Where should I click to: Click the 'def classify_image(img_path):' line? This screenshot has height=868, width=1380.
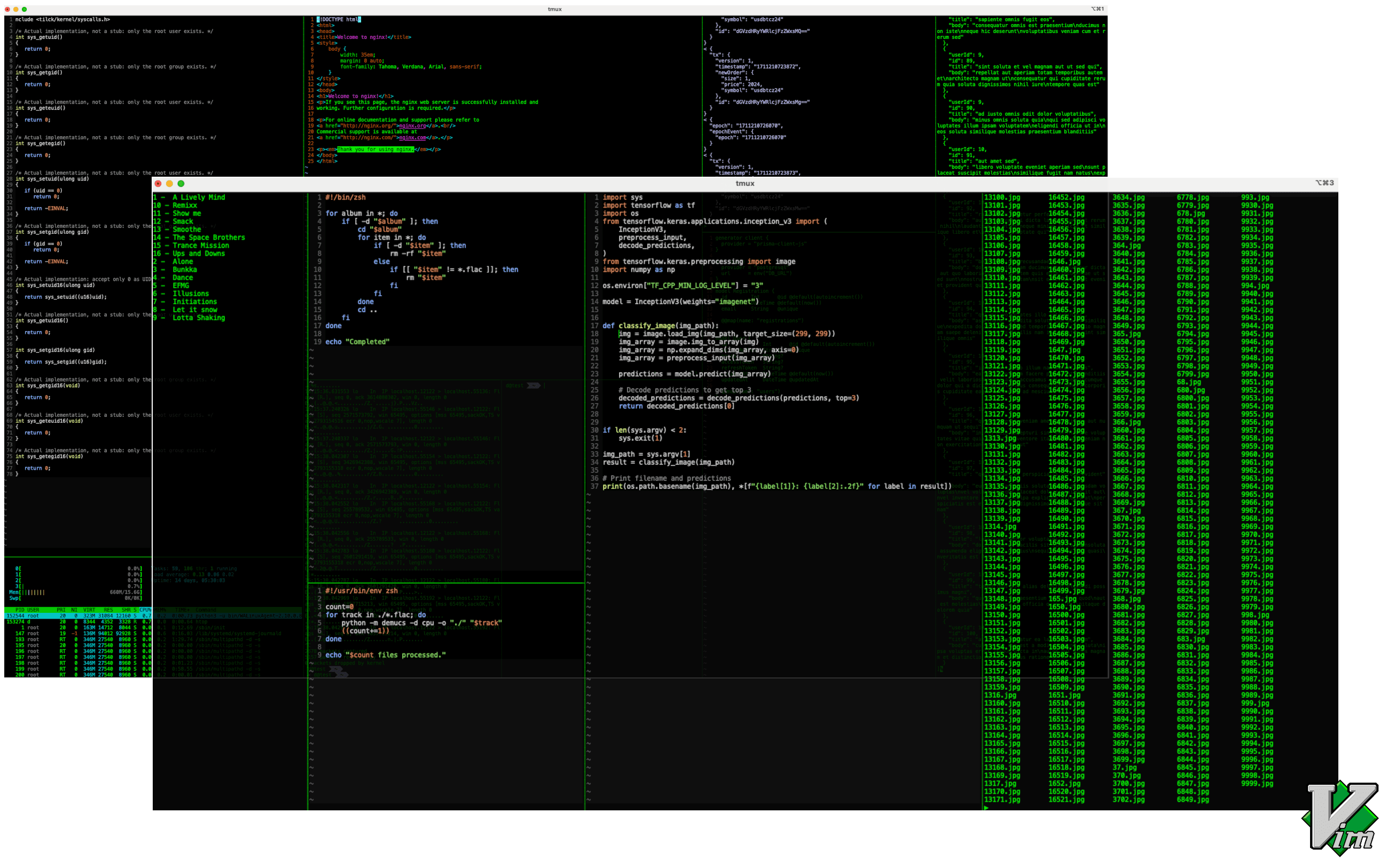pos(660,326)
